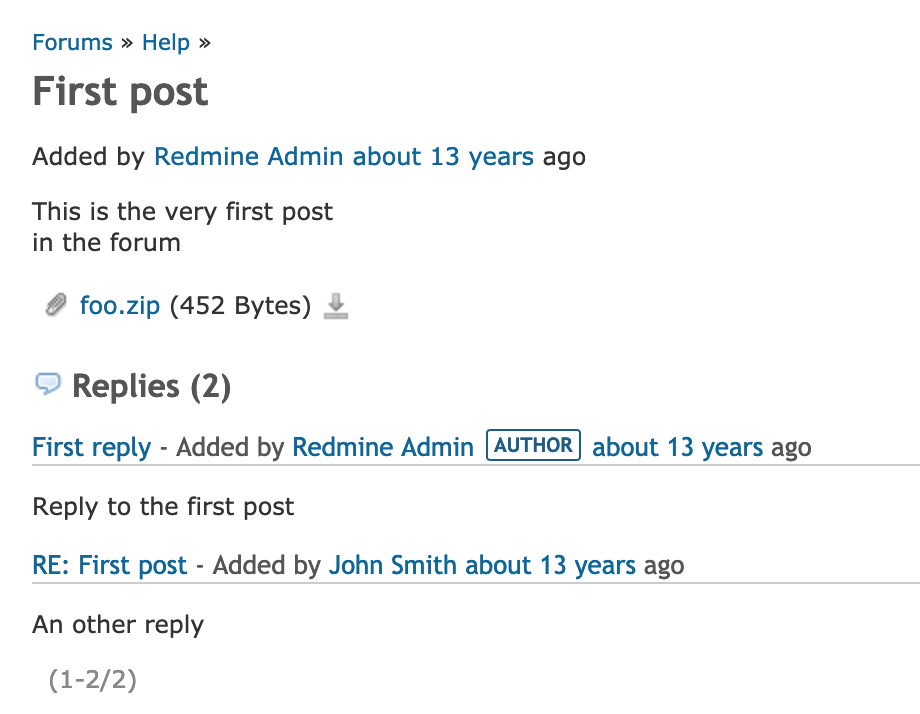
Task: Download foo.zip via the download arrow icon
Action: (336, 306)
